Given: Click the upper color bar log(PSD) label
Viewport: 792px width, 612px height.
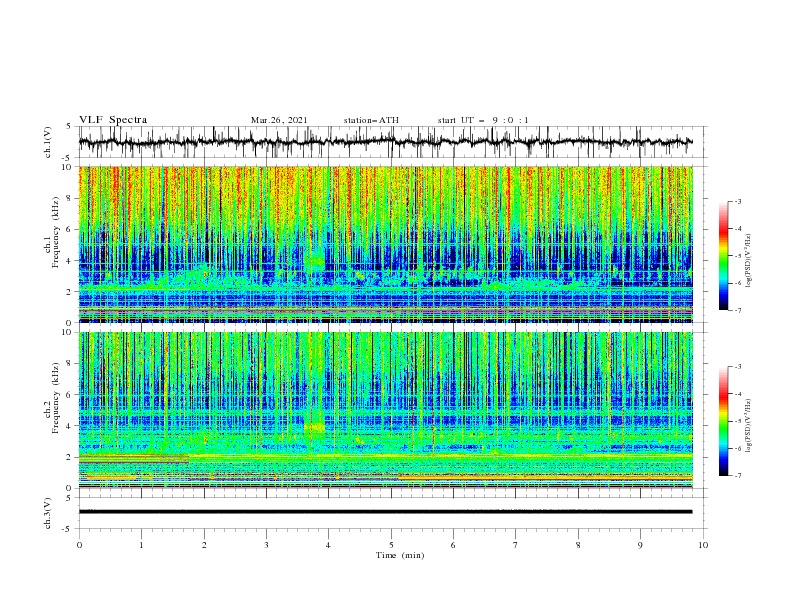Looking at the screenshot, I should pos(749,261).
